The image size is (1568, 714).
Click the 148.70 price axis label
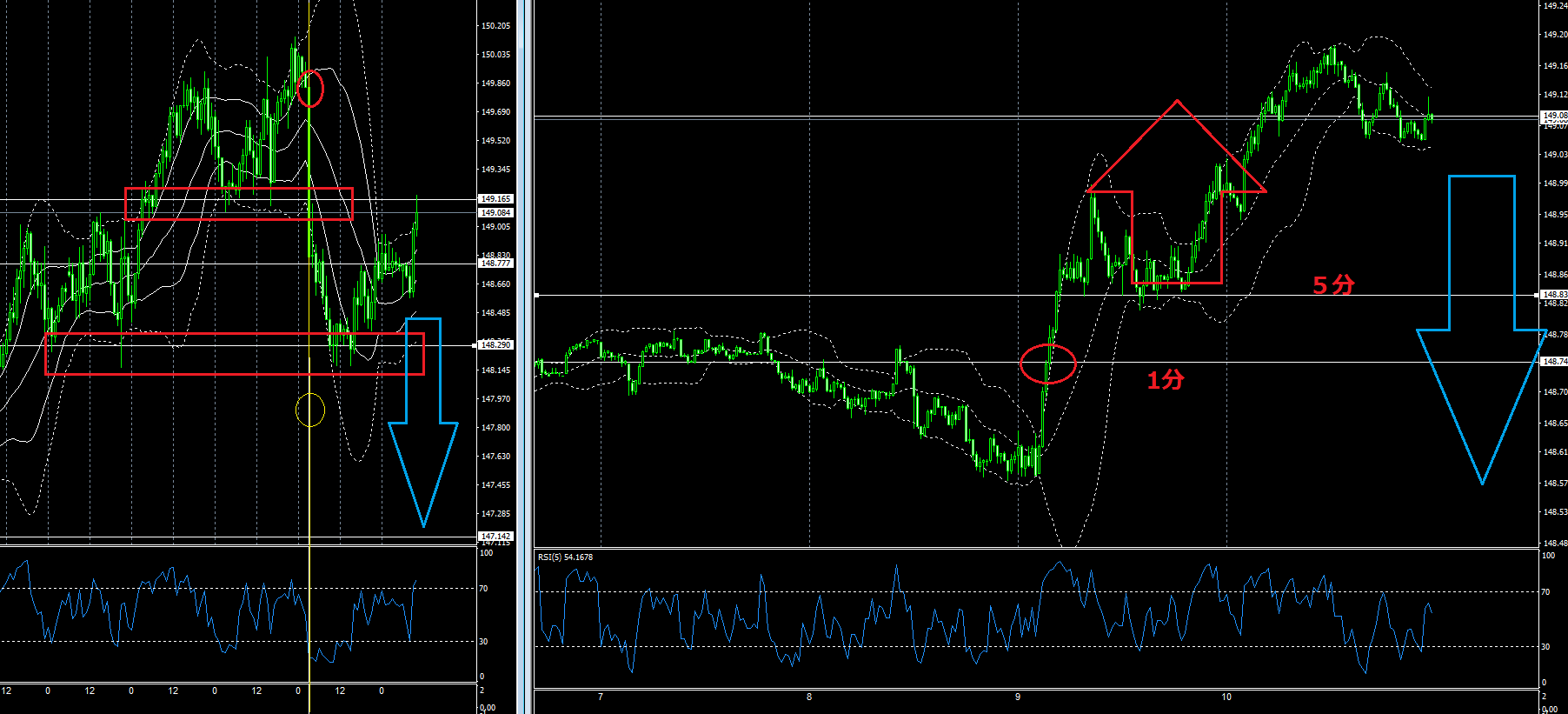coord(1555,392)
